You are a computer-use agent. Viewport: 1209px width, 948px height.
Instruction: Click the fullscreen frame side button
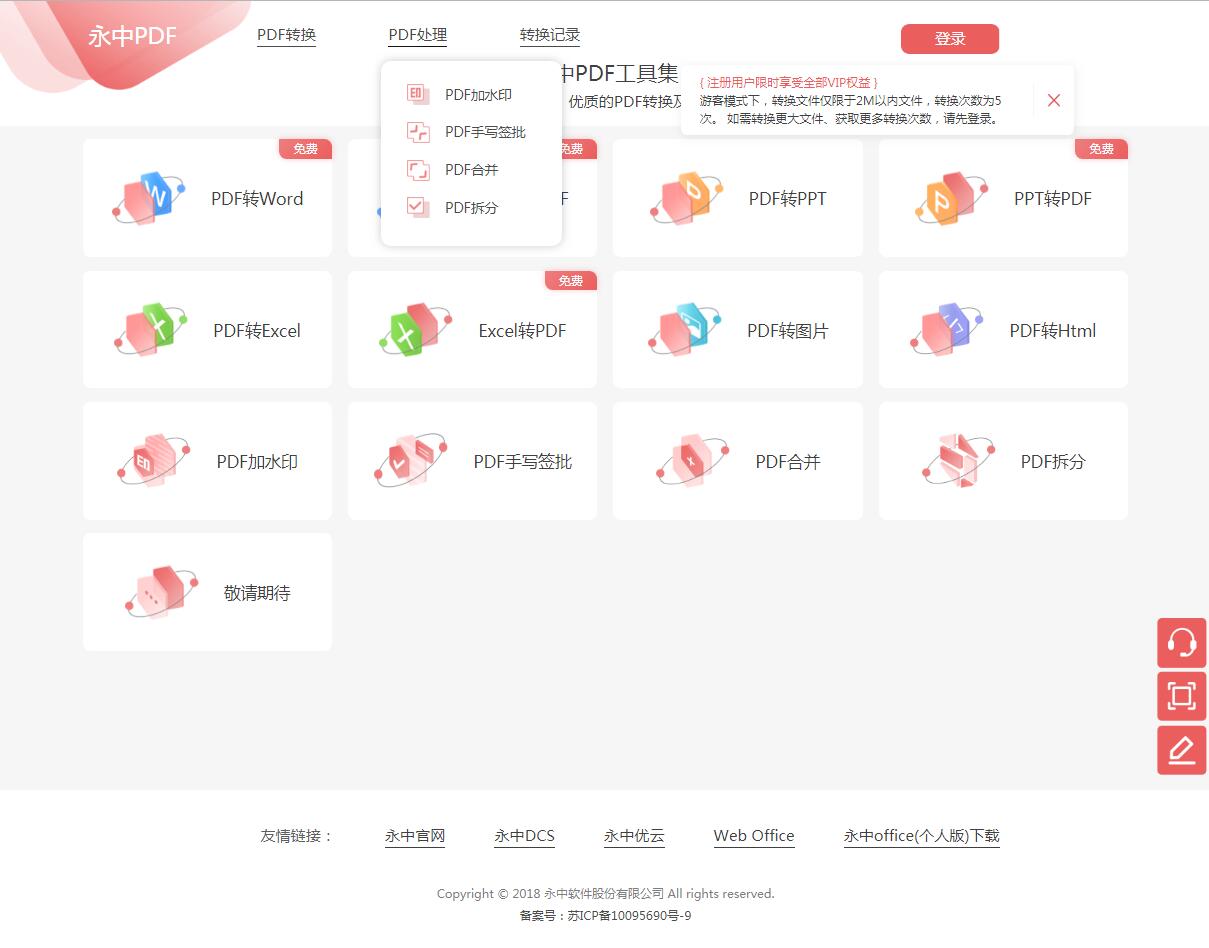click(1182, 696)
